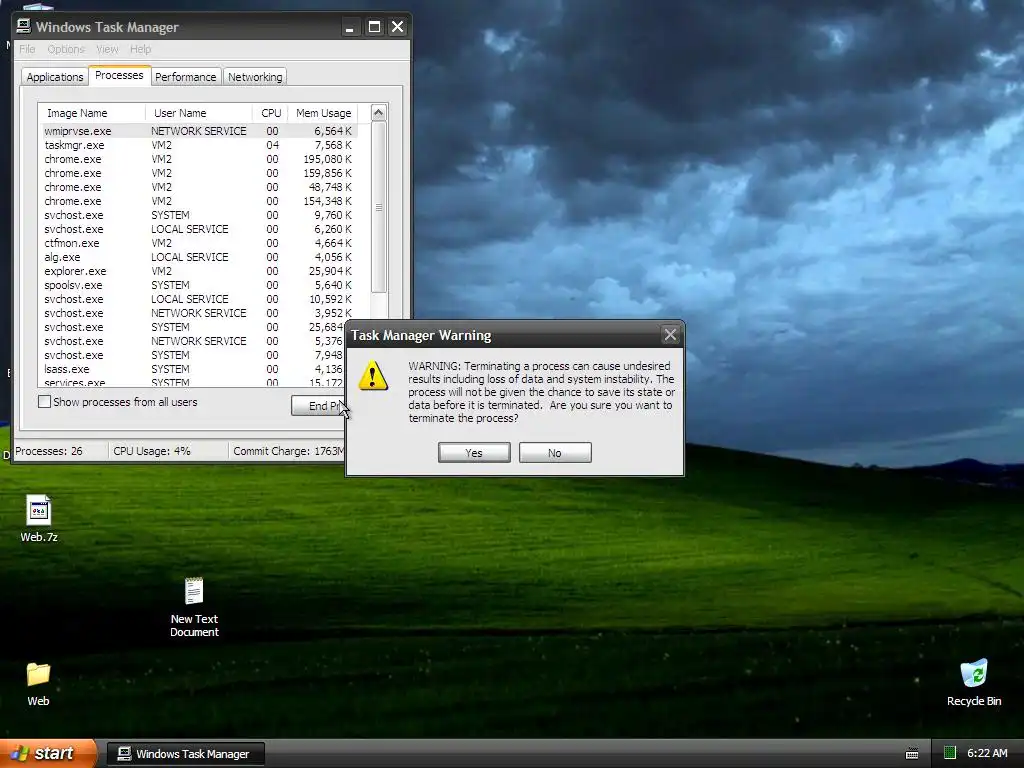Click the Commit Charge status entry
The height and width of the screenshot is (768, 1024).
pos(288,451)
